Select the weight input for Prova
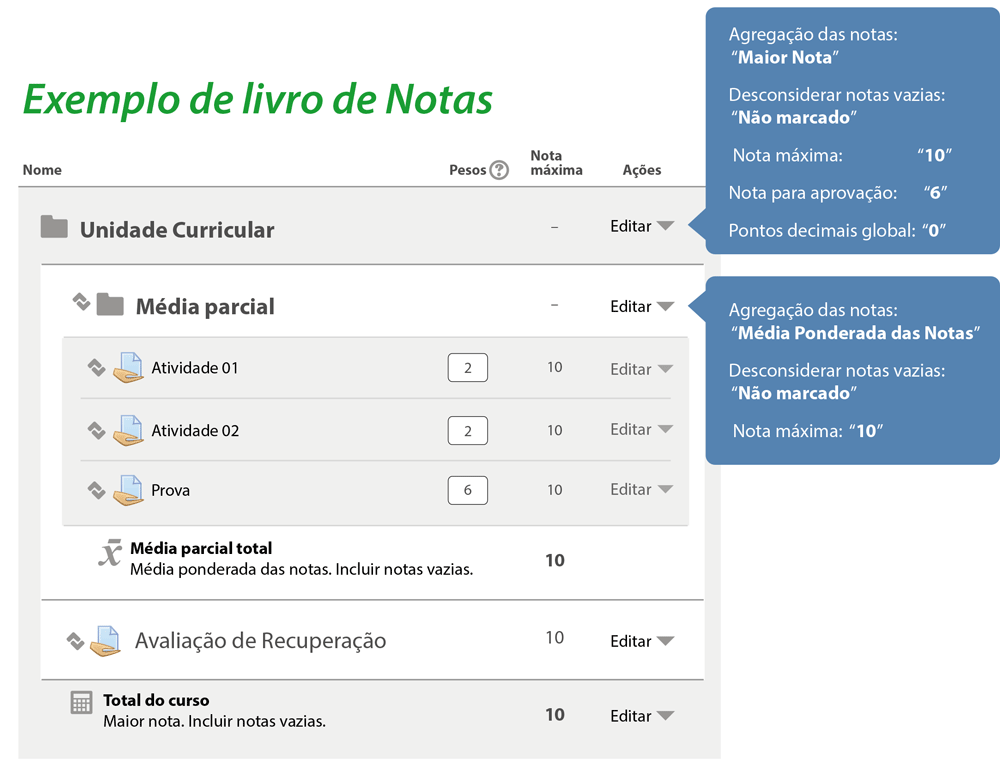This screenshot has width=1000, height=774. (x=467, y=490)
